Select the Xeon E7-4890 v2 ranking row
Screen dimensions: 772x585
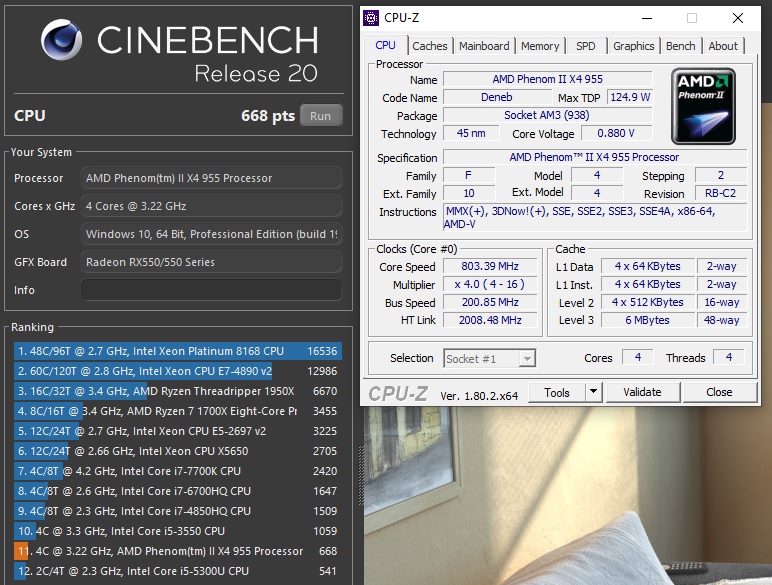point(178,371)
